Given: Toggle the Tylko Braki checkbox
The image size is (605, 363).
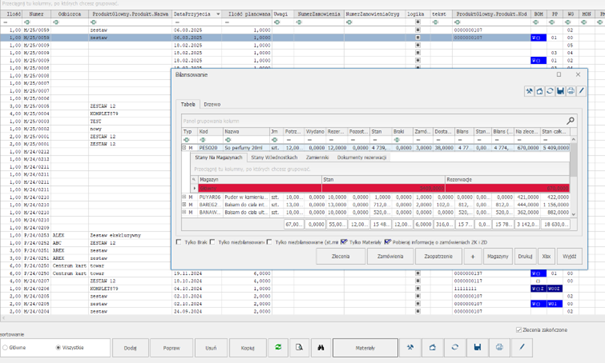Looking at the screenshot, I should [x=178, y=242].
